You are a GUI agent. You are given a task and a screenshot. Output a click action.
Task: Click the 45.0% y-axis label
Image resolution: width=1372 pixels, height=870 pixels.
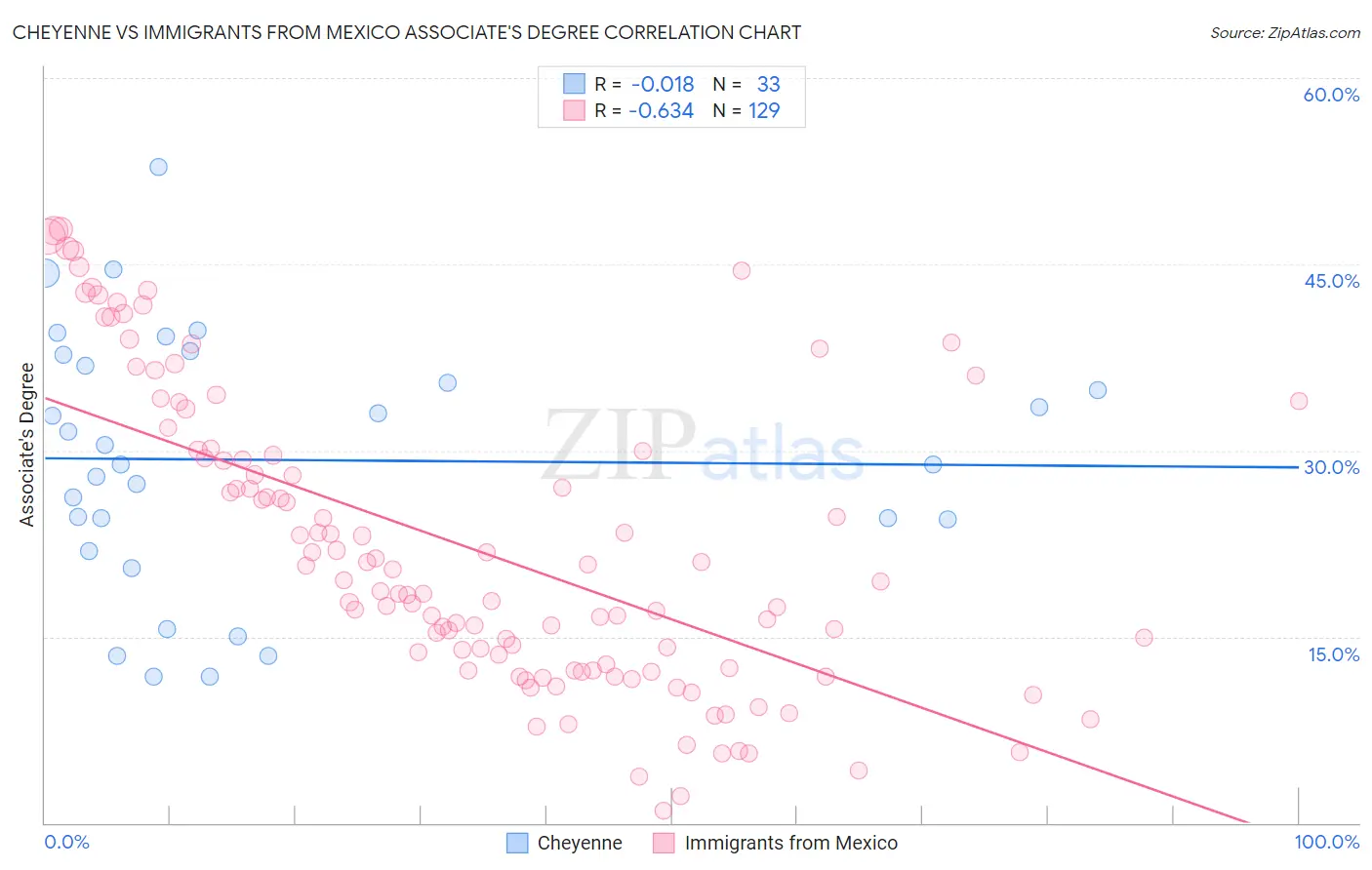tap(1331, 281)
